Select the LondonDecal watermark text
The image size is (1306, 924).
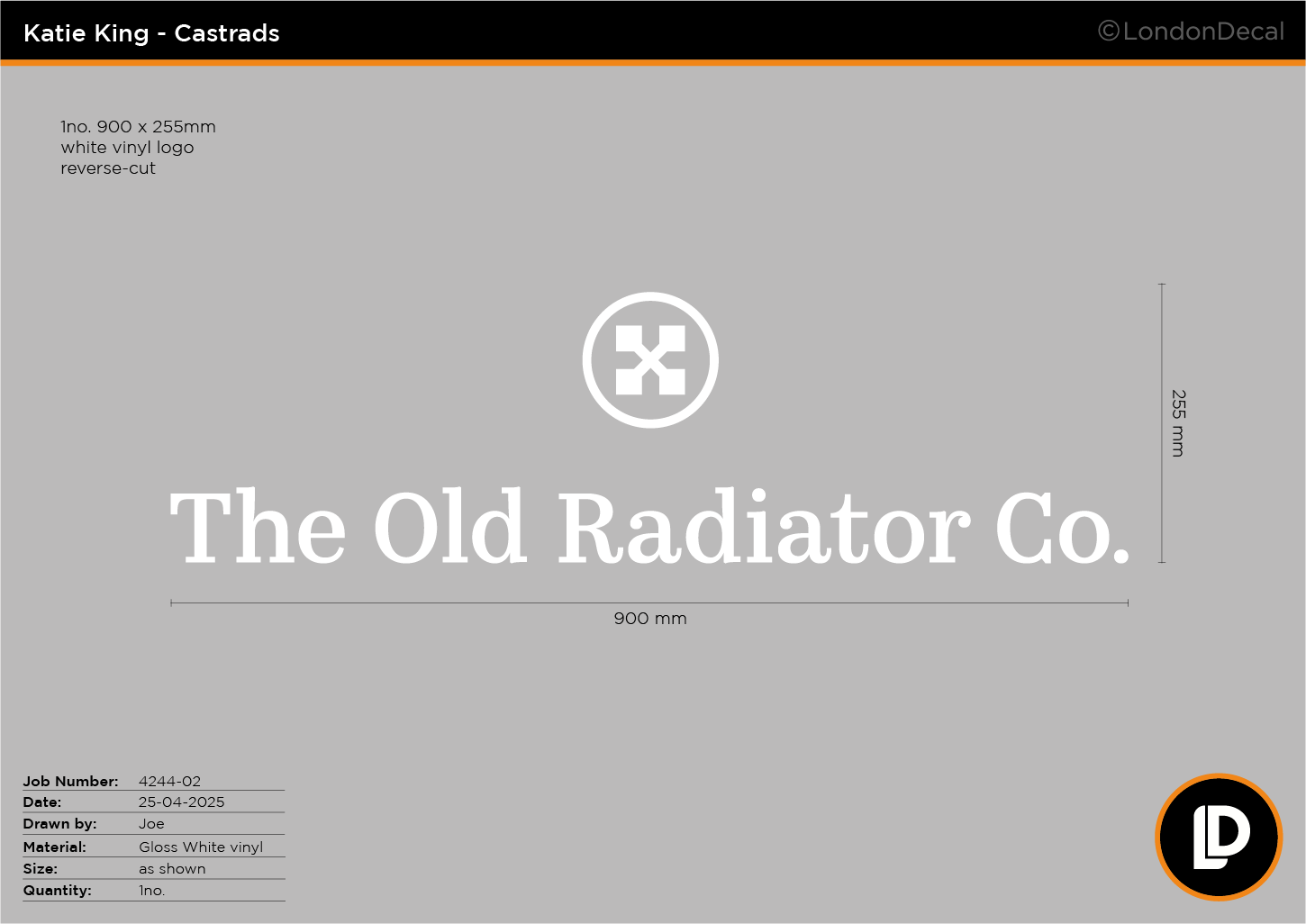click(1202, 32)
